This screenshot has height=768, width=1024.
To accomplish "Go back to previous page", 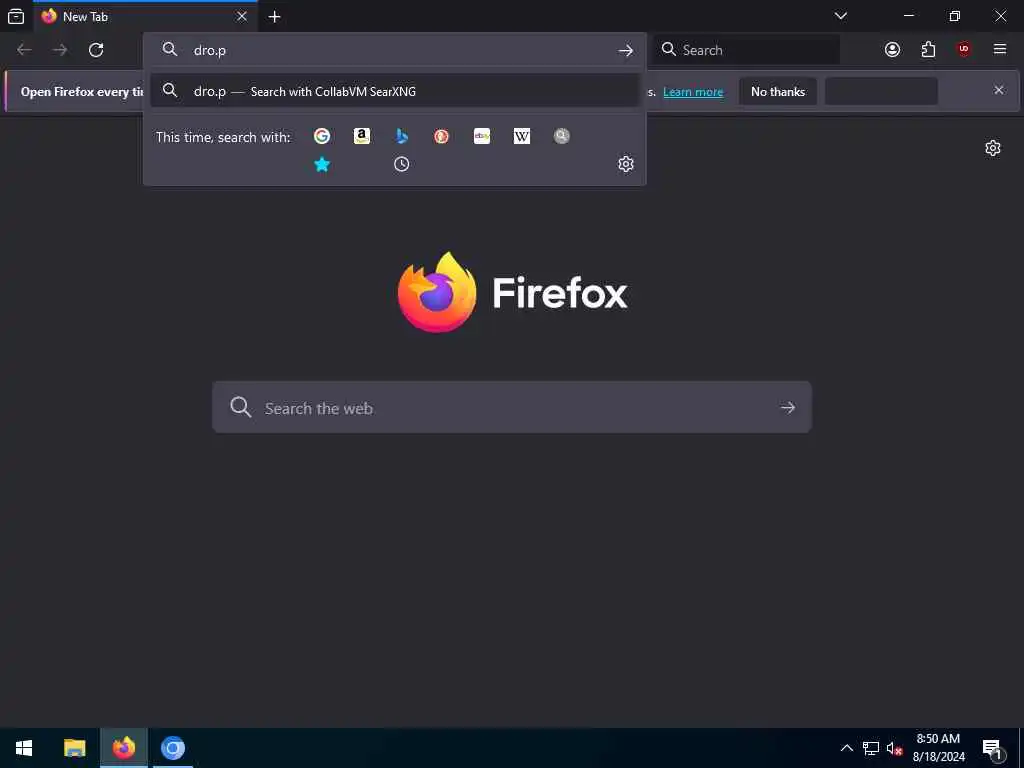I will click(24, 50).
